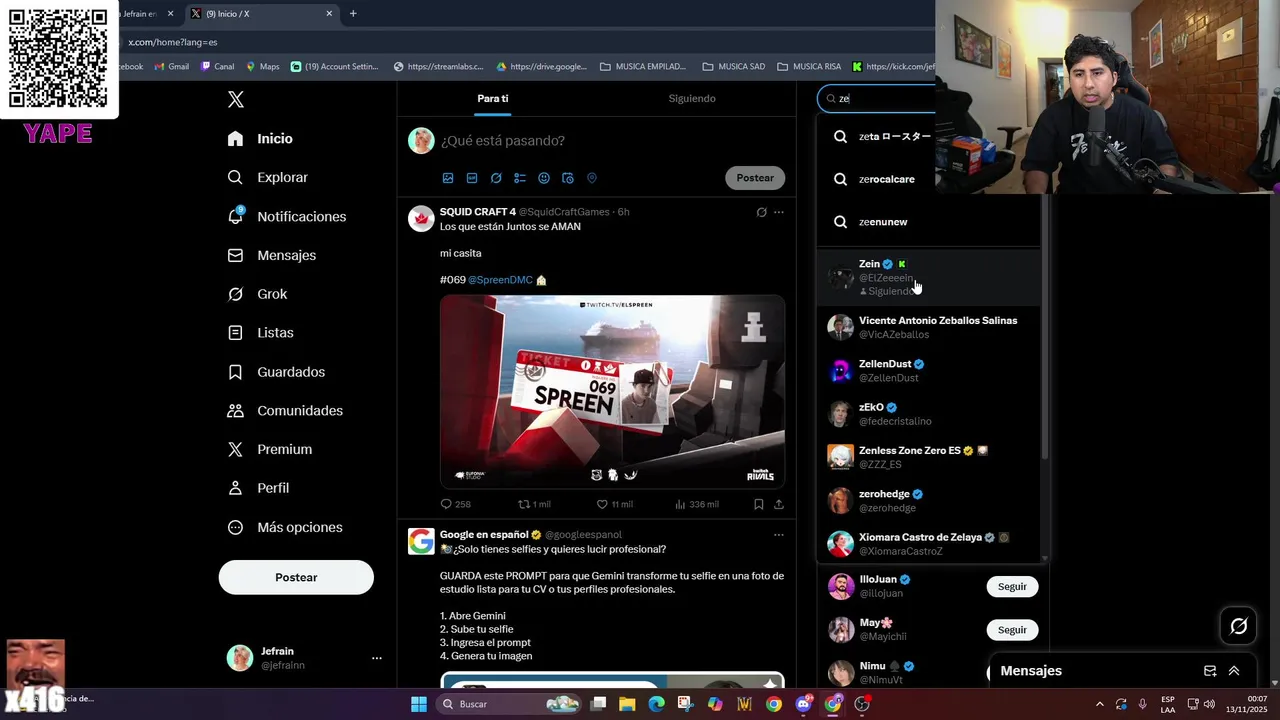Select ZellenDust in search results
1280x720 pixels.
928,371
